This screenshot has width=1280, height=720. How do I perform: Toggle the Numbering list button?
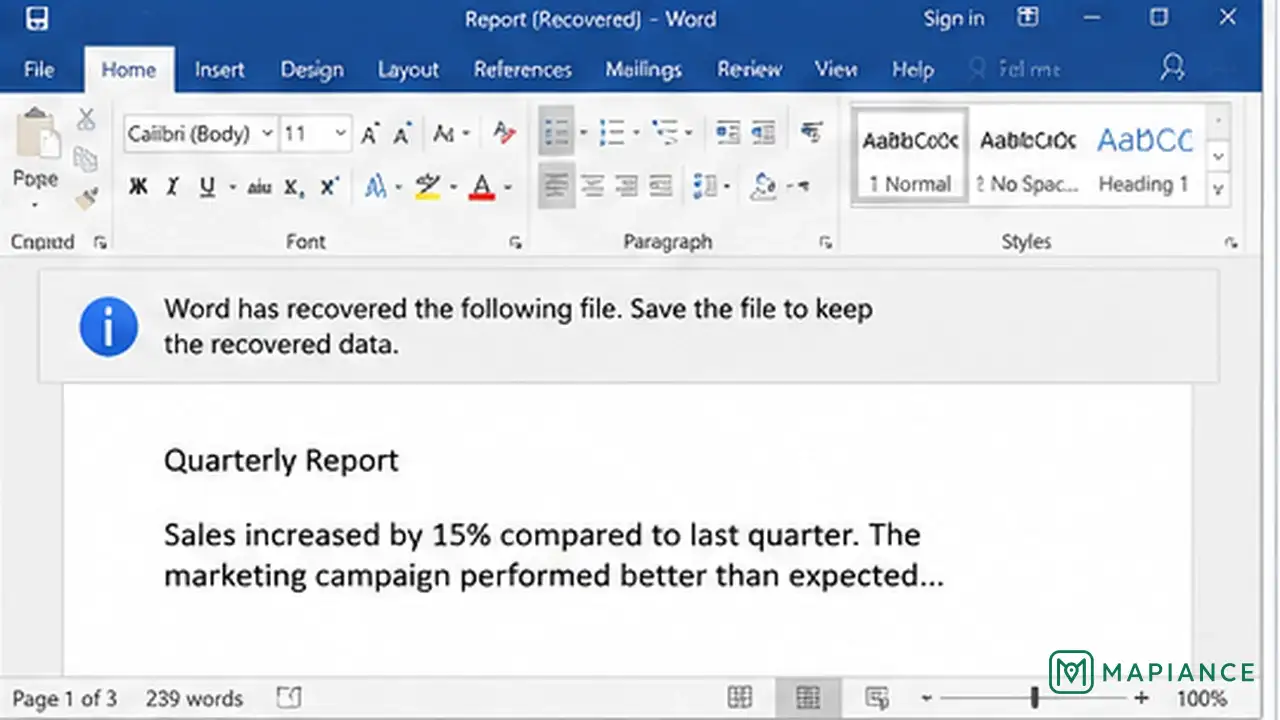[611, 132]
